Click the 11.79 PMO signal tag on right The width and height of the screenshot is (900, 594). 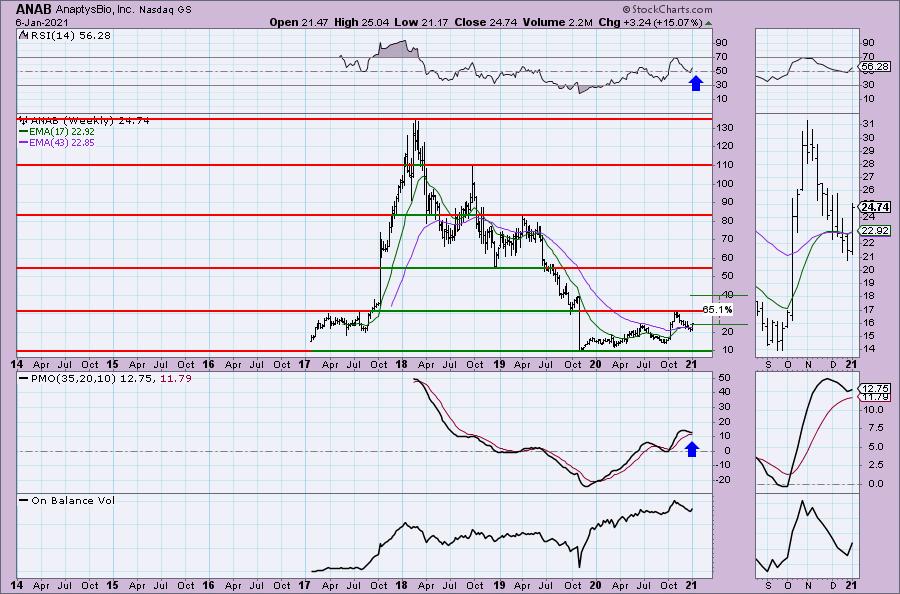pyautogui.click(x=875, y=397)
